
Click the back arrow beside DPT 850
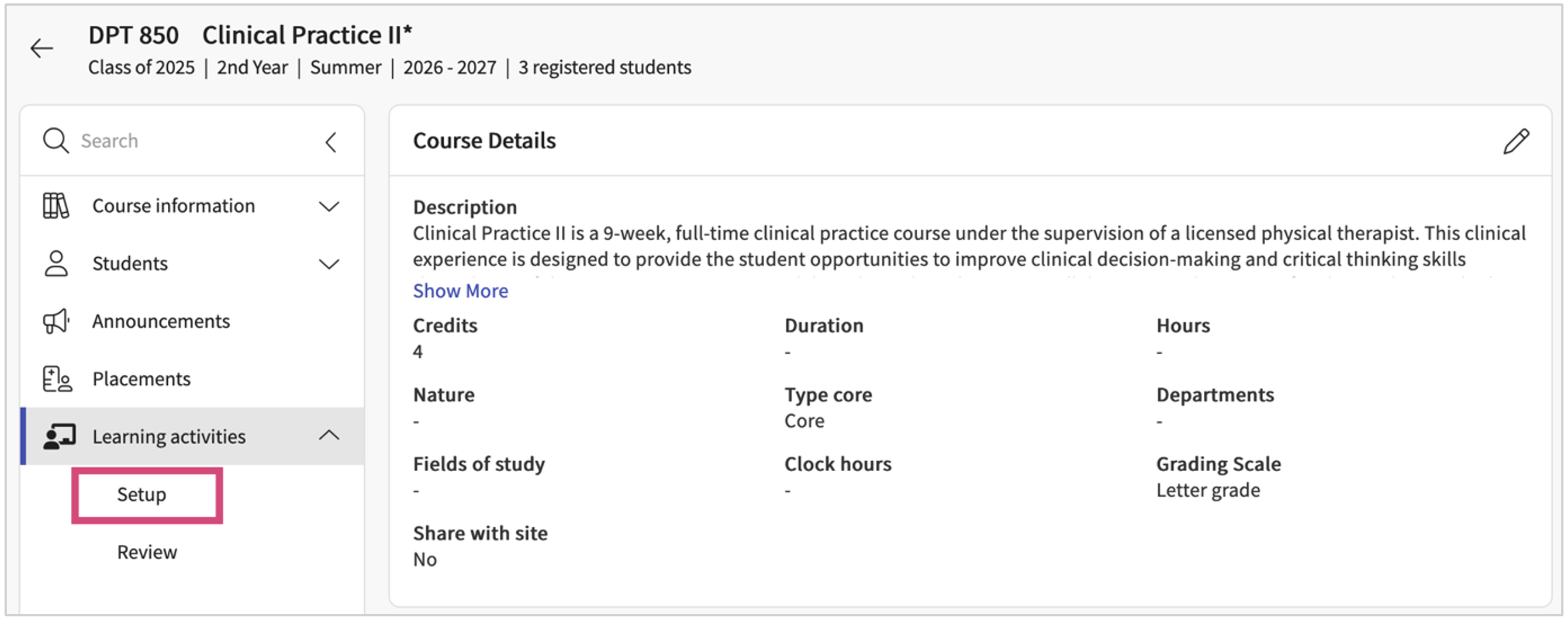point(42,48)
